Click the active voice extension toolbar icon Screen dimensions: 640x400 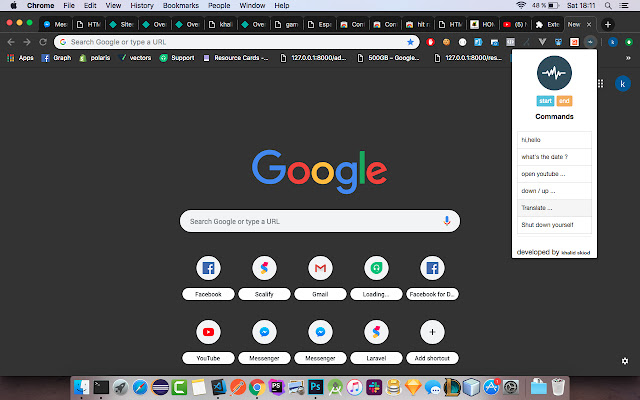coord(590,42)
